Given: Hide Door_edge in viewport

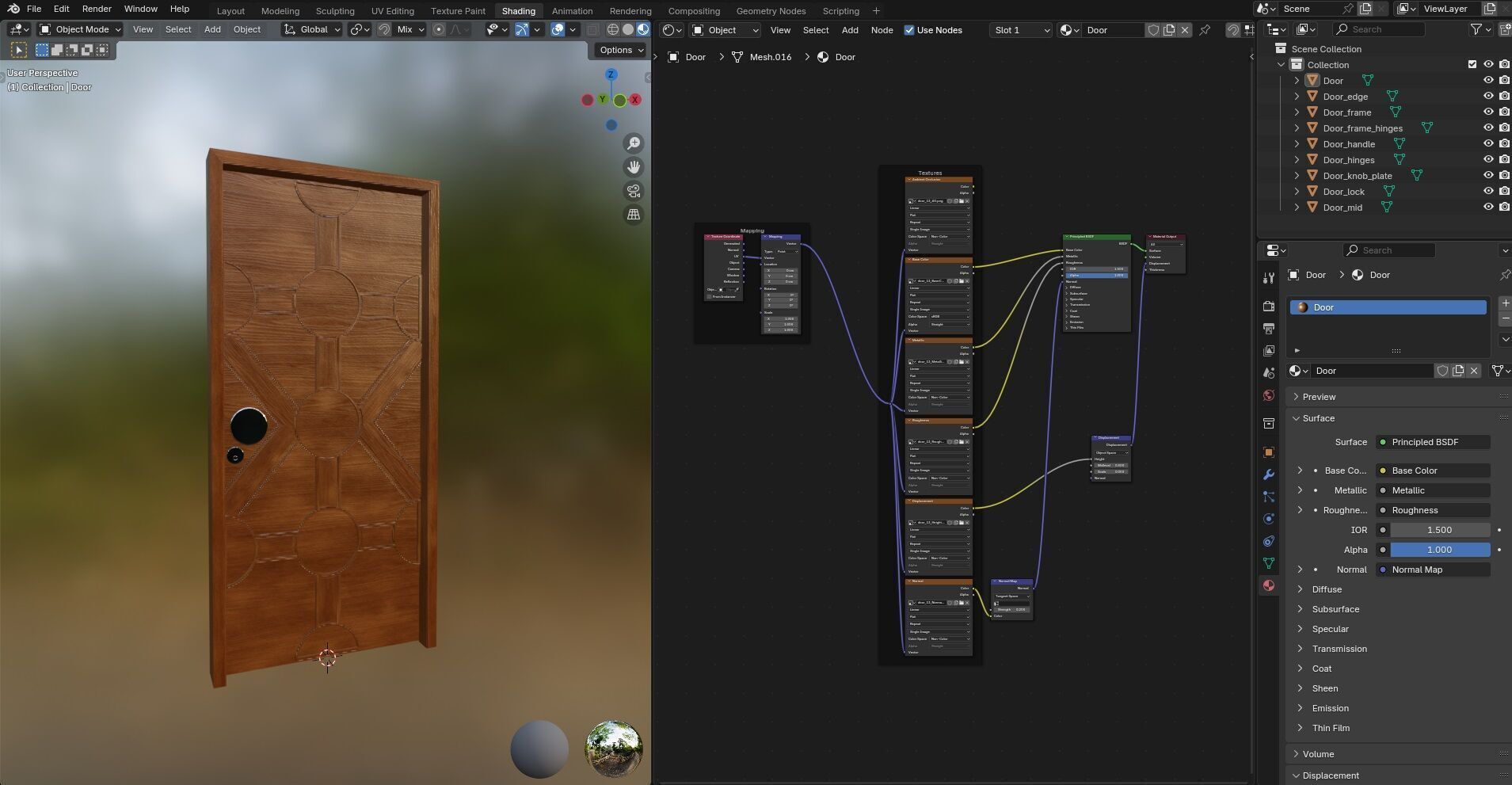Looking at the screenshot, I should (x=1488, y=96).
